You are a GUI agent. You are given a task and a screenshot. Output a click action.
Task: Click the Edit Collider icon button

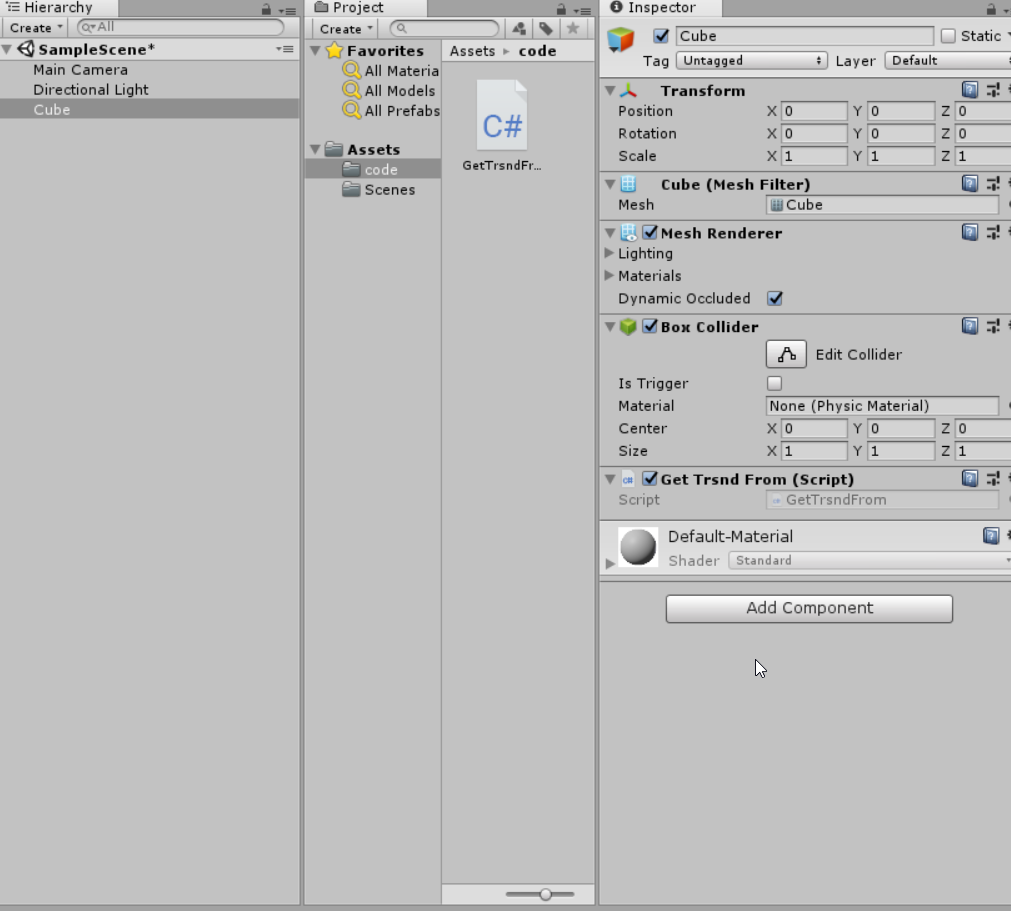pyautogui.click(x=786, y=354)
